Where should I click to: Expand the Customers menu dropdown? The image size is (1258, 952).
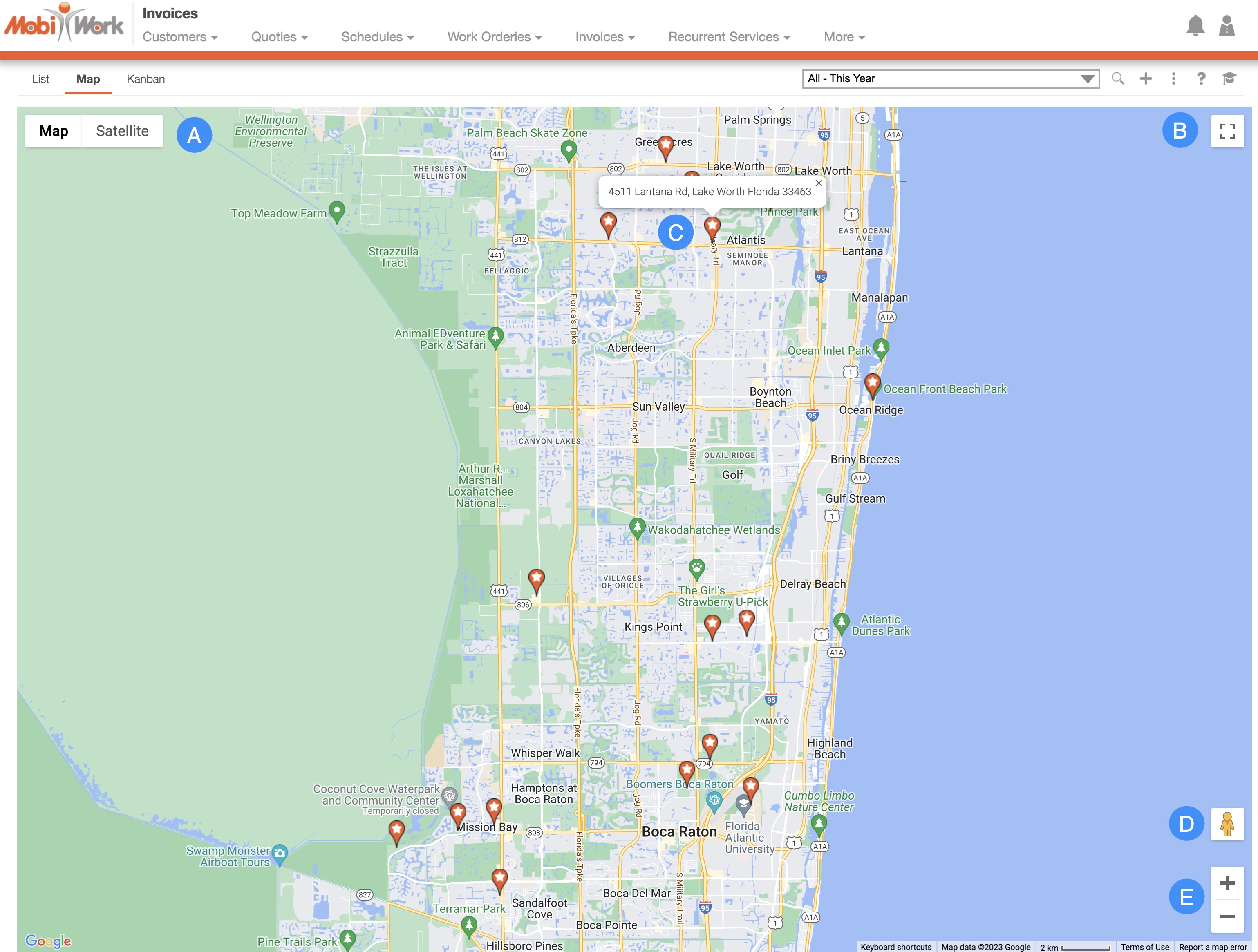point(180,37)
